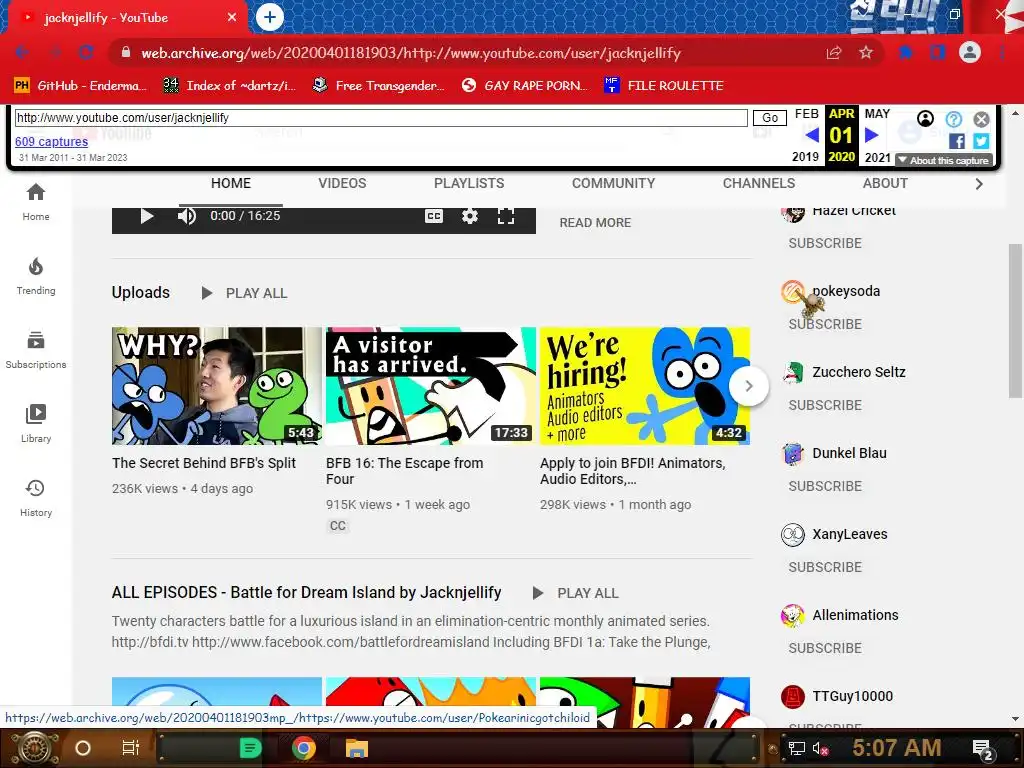
Task: Open TTGuy10000 channel avatar
Action: pyautogui.click(x=793, y=696)
